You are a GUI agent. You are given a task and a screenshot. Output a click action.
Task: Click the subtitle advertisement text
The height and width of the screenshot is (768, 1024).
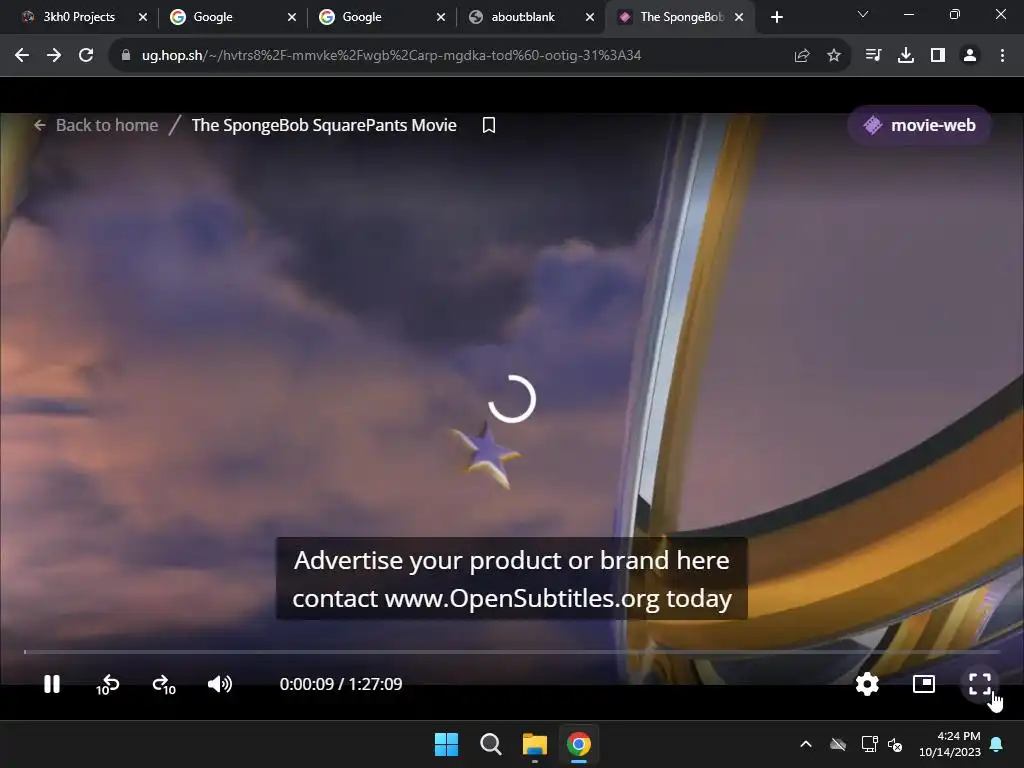512,579
